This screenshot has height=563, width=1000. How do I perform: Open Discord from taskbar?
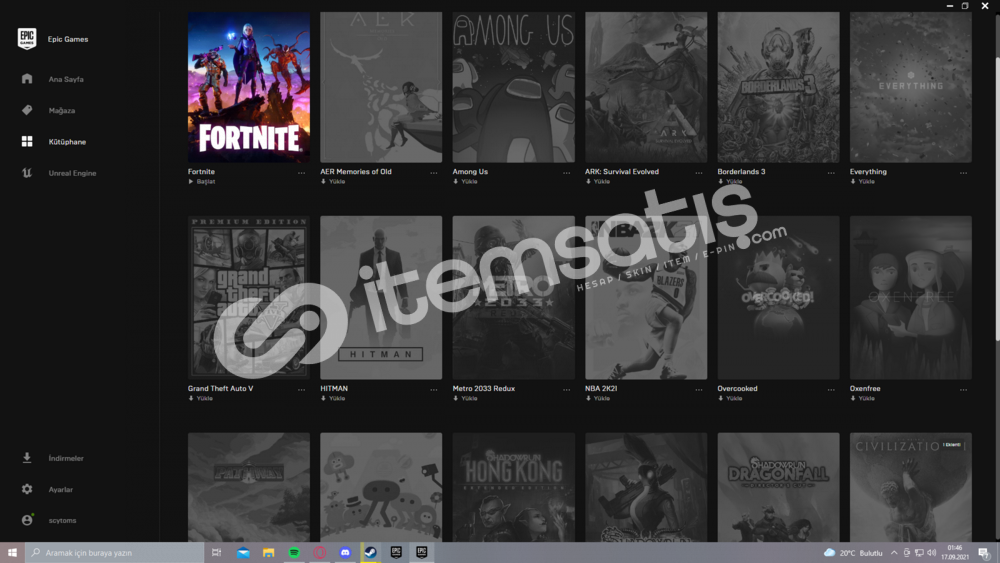coord(345,552)
